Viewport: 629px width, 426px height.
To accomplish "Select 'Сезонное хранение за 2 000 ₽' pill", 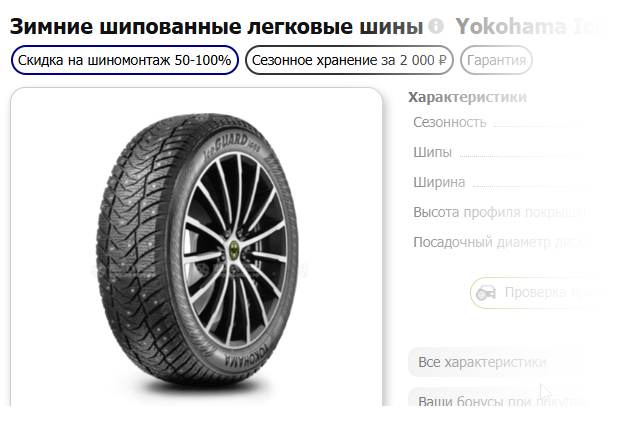I will (349, 61).
